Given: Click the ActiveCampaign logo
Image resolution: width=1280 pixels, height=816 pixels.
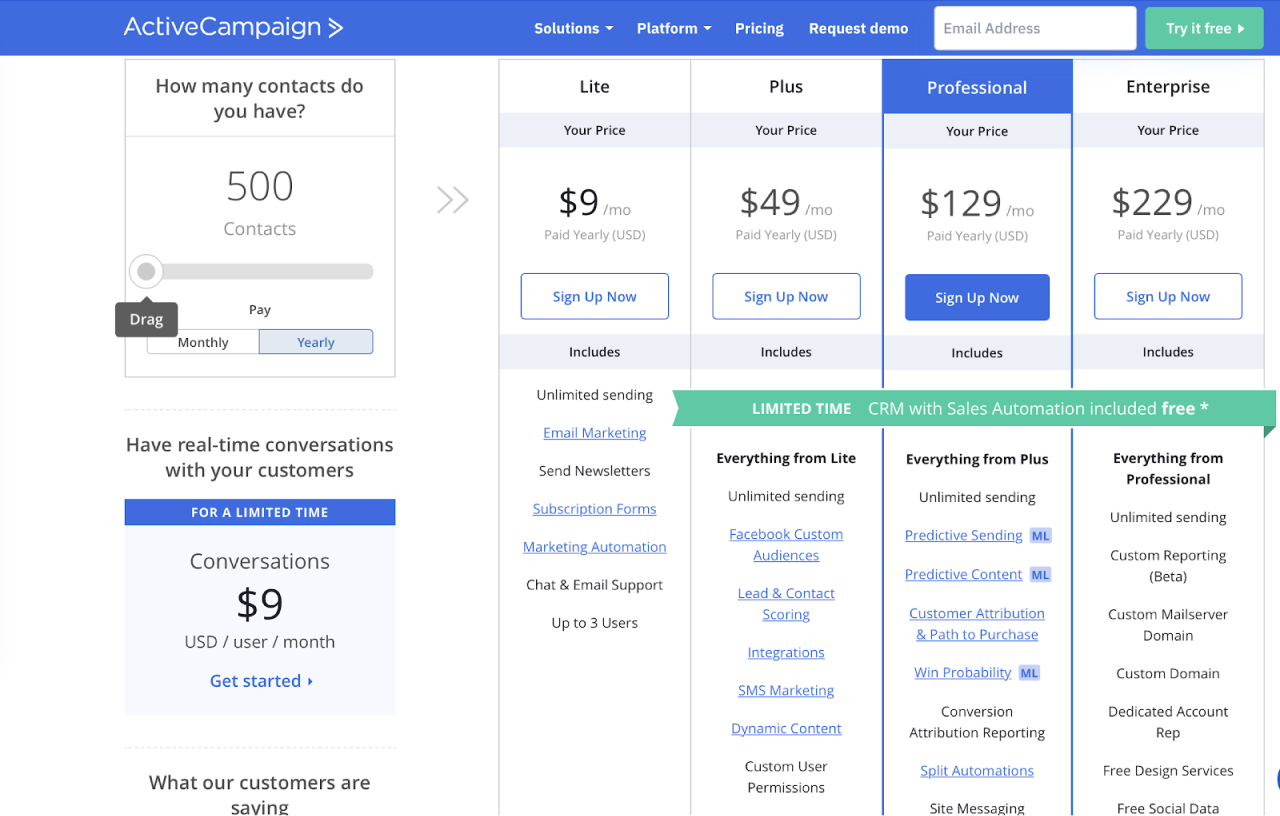Looking at the screenshot, I should click(233, 27).
